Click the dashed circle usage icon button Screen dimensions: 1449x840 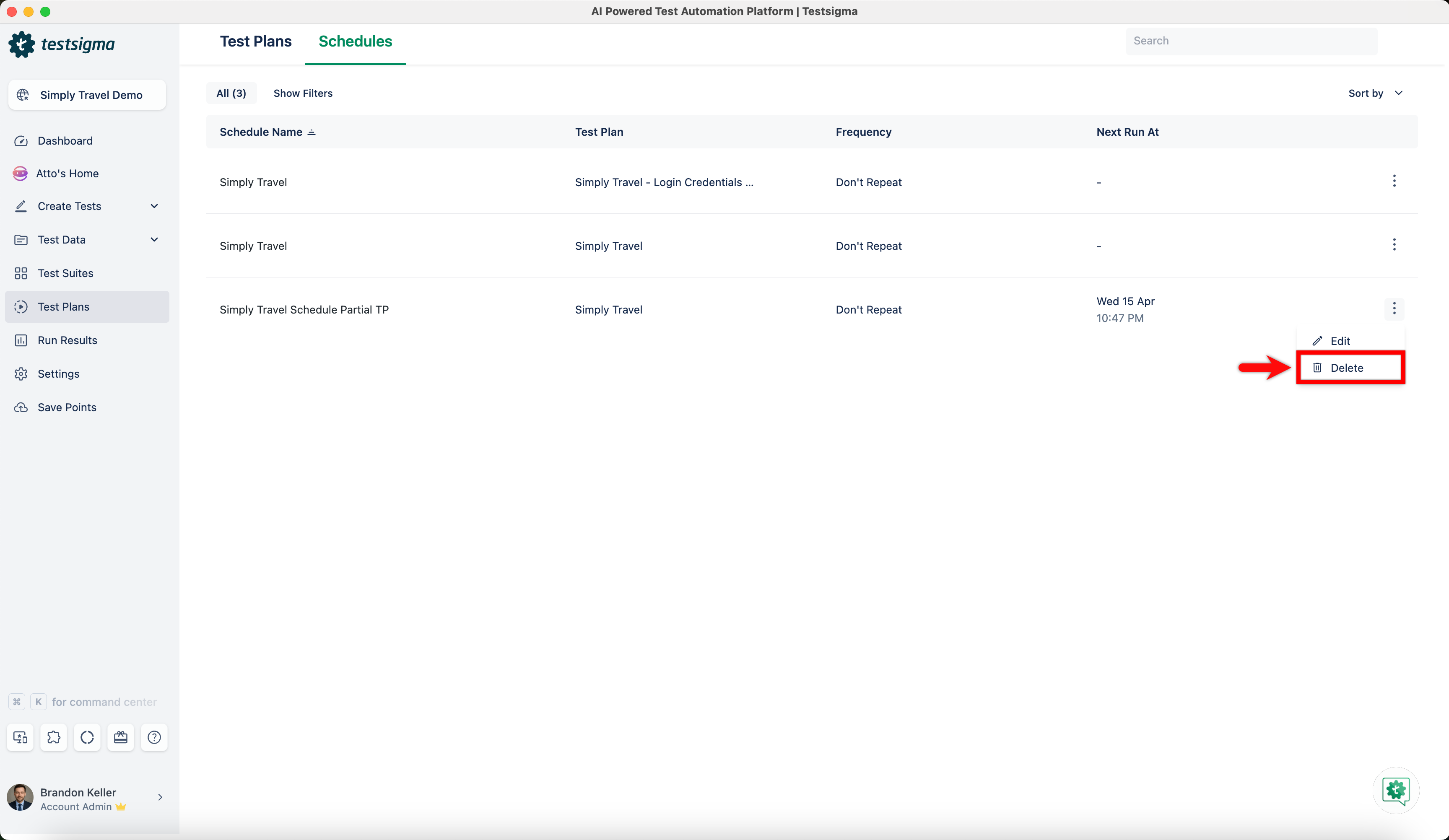[87, 737]
